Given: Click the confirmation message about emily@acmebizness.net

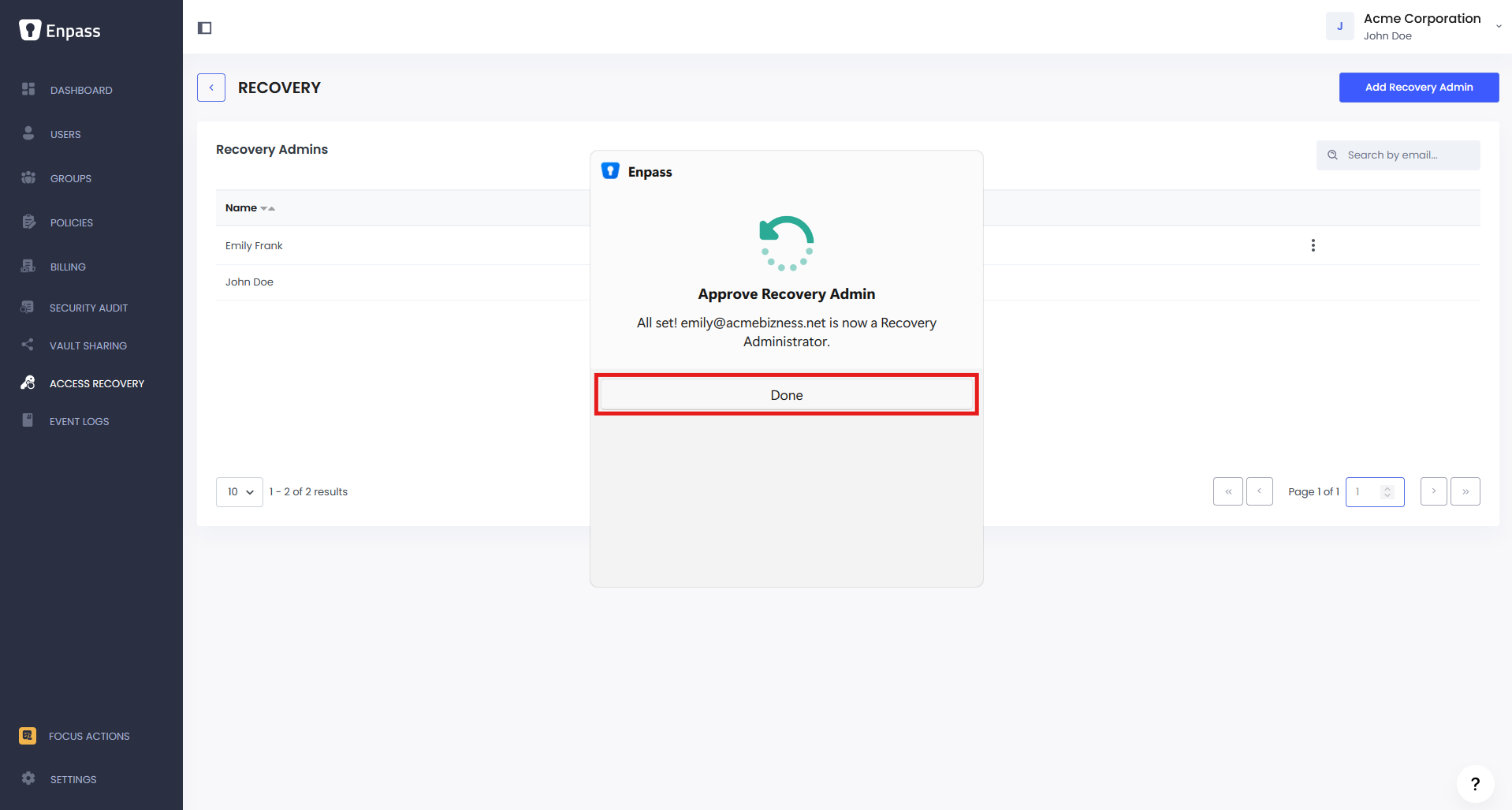Looking at the screenshot, I should tap(787, 332).
